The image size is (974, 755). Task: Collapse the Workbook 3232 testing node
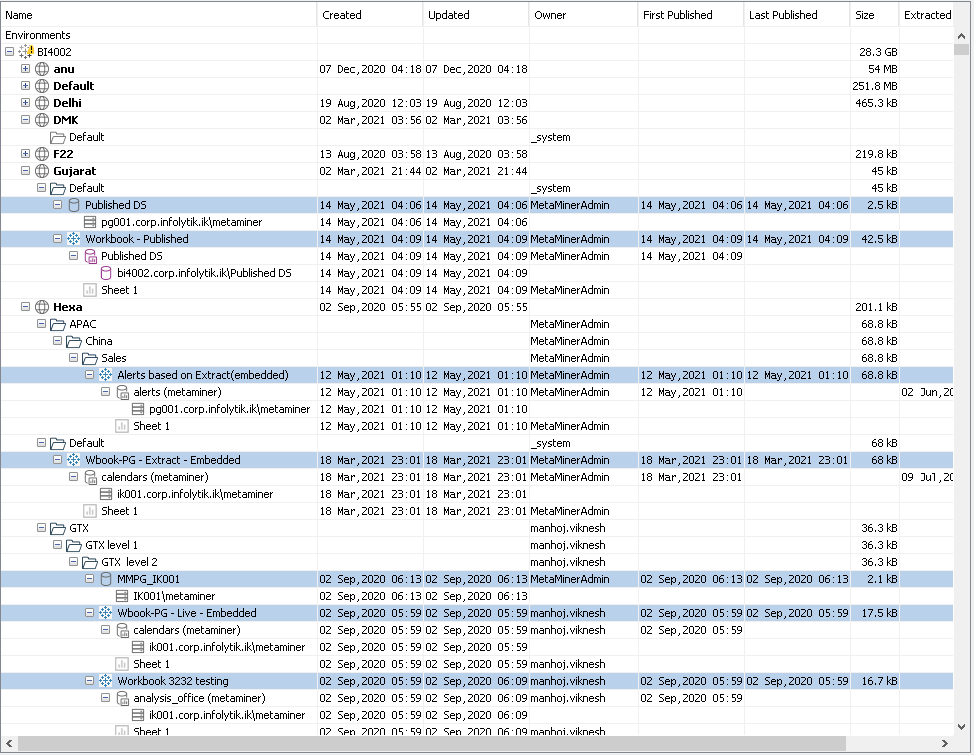click(90, 680)
